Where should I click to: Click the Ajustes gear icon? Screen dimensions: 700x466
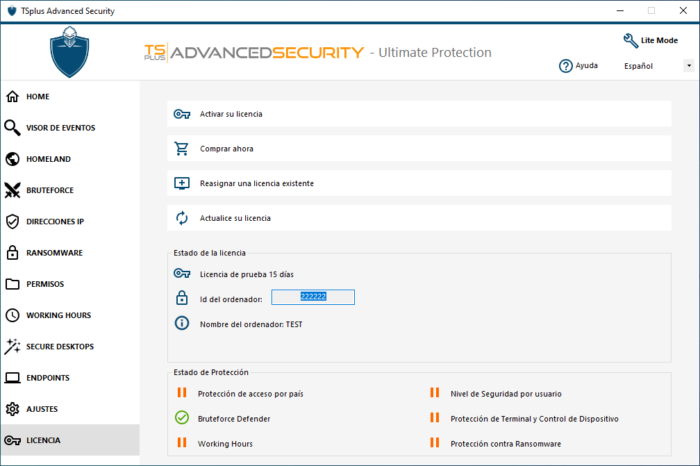[x=12, y=409]
